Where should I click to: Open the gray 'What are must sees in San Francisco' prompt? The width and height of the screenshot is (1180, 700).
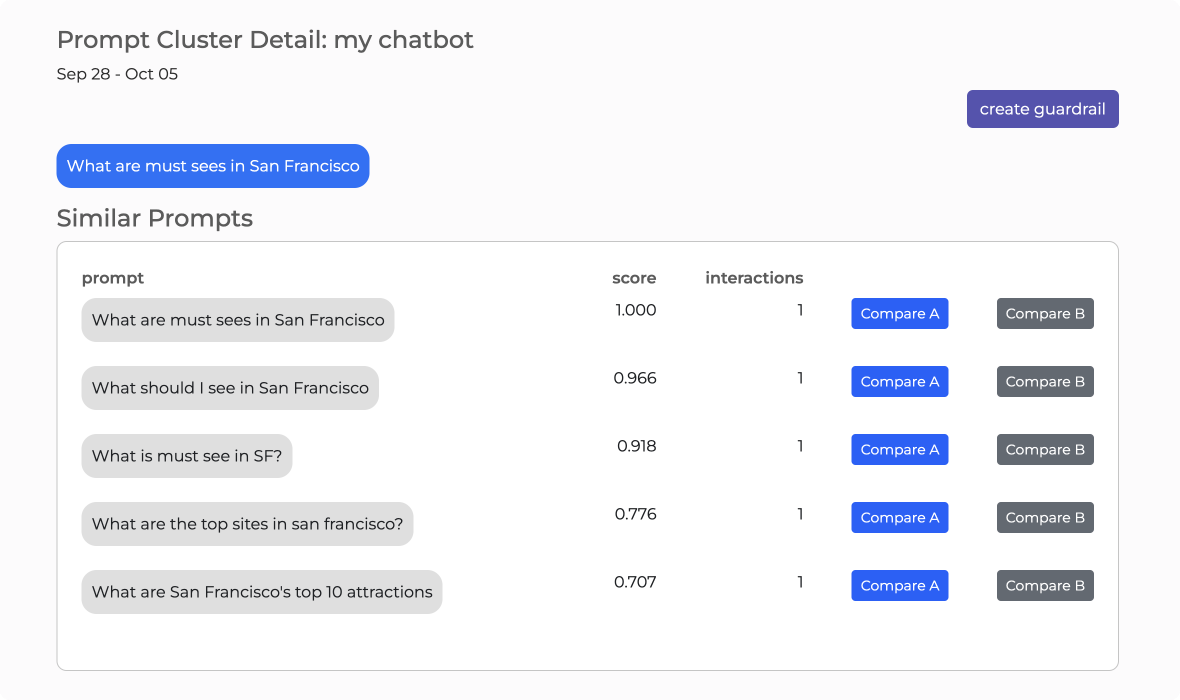pos(238,320)
